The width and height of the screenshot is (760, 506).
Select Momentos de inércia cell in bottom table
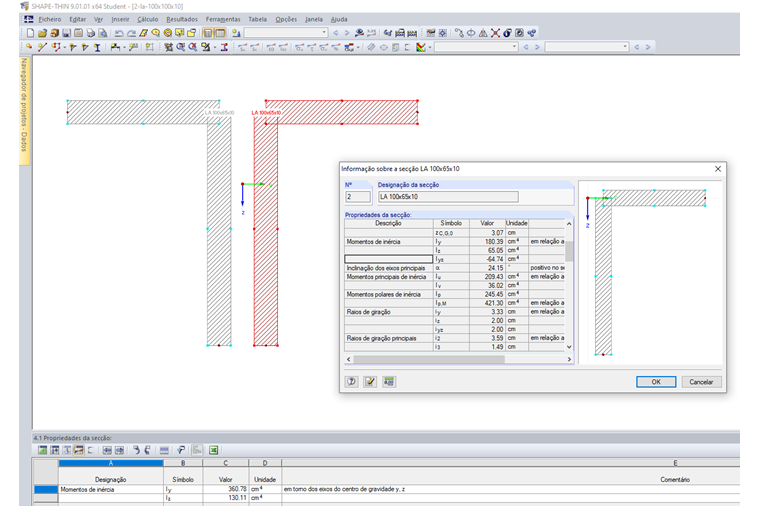(111, 489)
